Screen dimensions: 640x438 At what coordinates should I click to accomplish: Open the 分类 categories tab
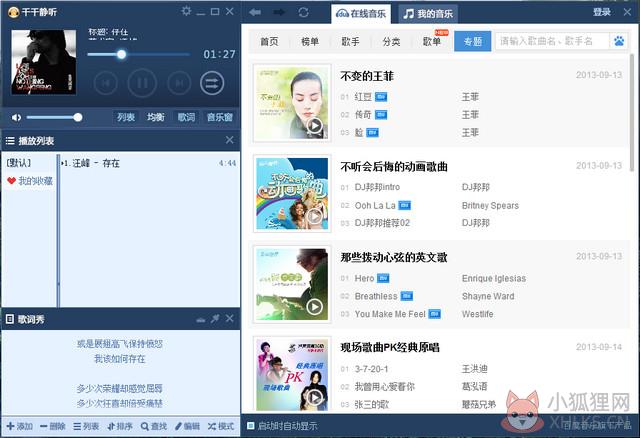click(x=391, y=41)
